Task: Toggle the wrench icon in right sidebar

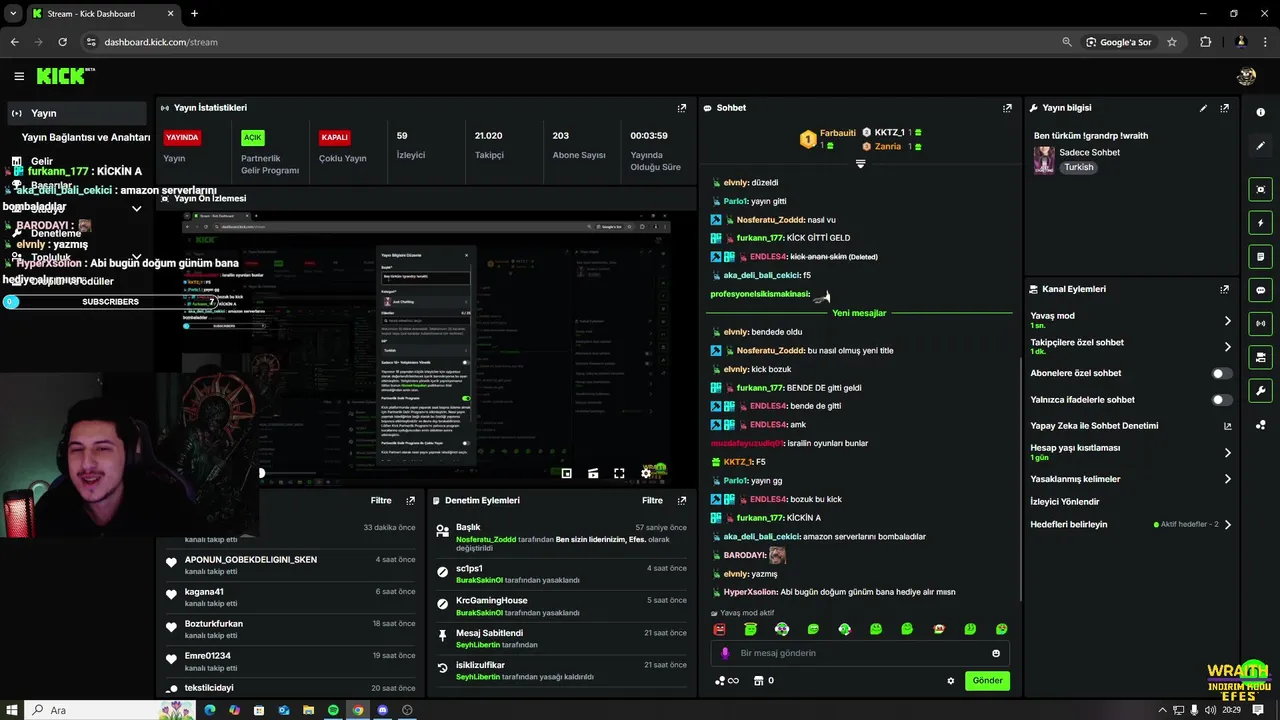Action: tap(1260, 390)
